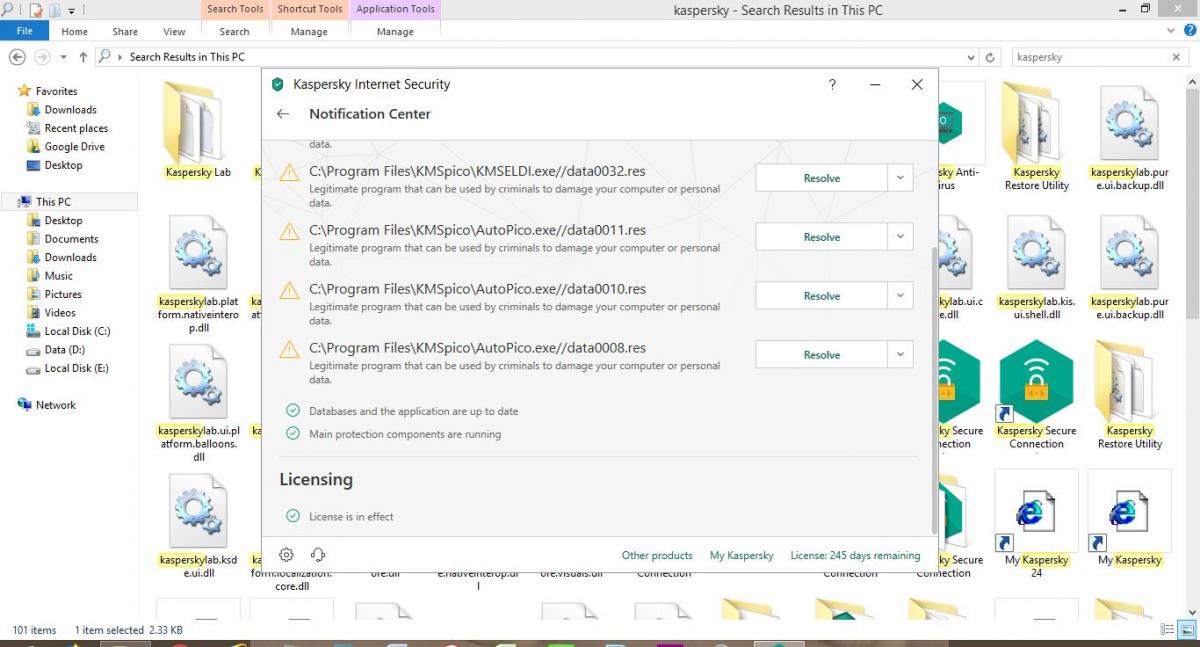
Task: Click Kaspersky Notification Center scrollbar
Action: coord(935,390)
